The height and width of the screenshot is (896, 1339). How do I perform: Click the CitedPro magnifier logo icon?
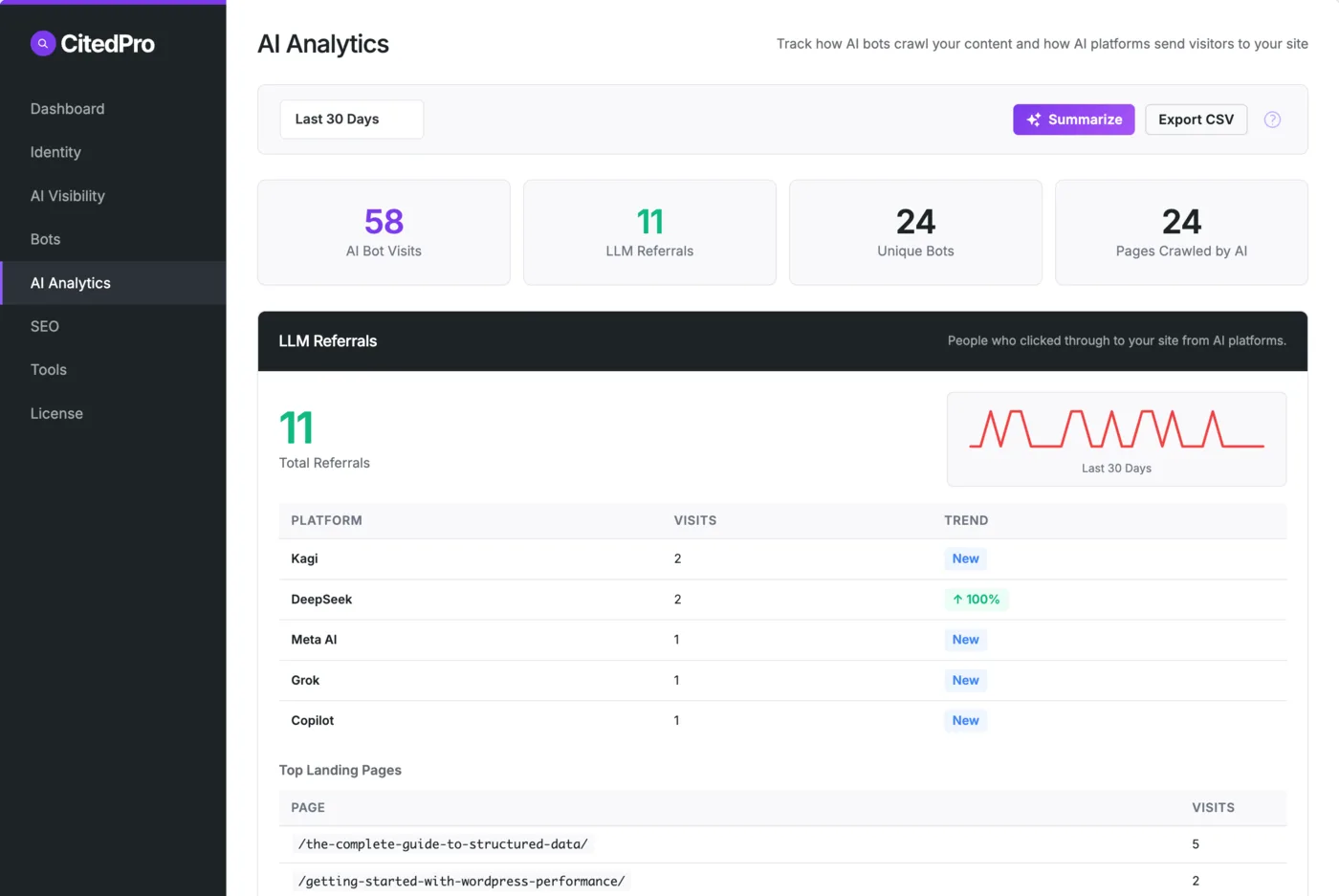43,43
